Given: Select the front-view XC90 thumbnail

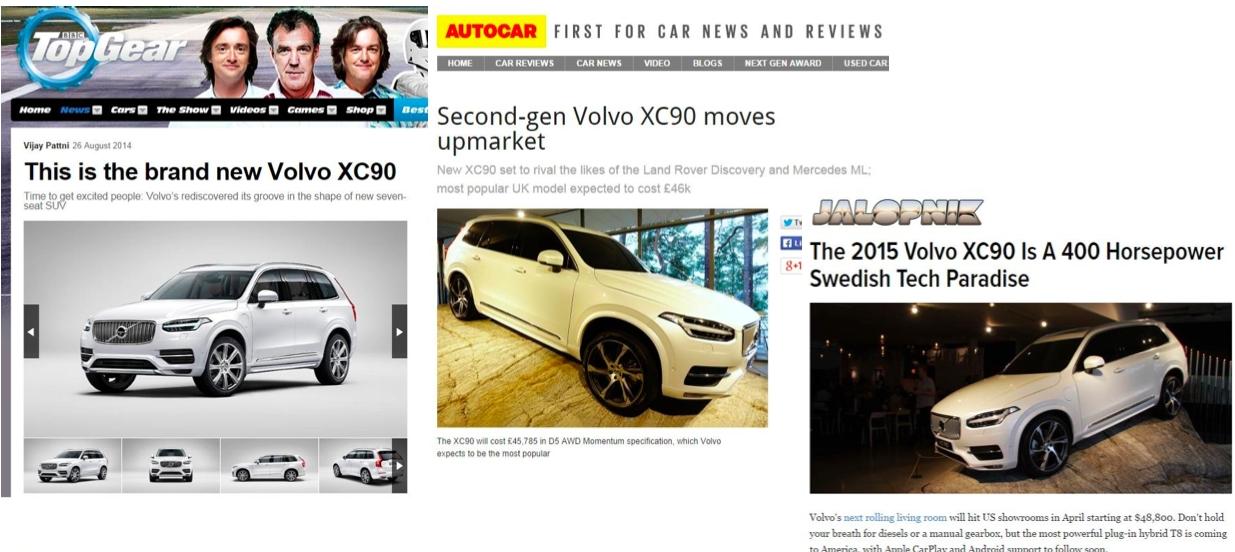Looking at the screenshot, I should click(x=170, y=466).
